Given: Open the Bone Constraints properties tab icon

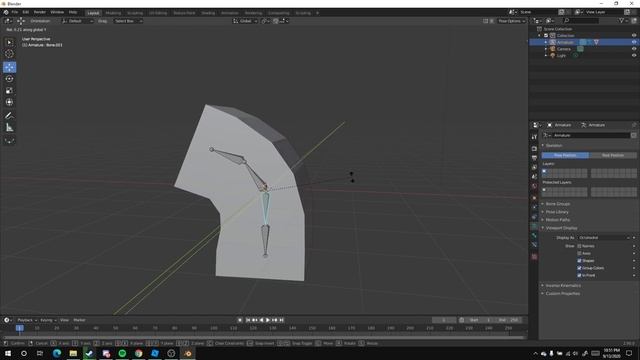Looking at the screenshot, I should pos(534,244).
